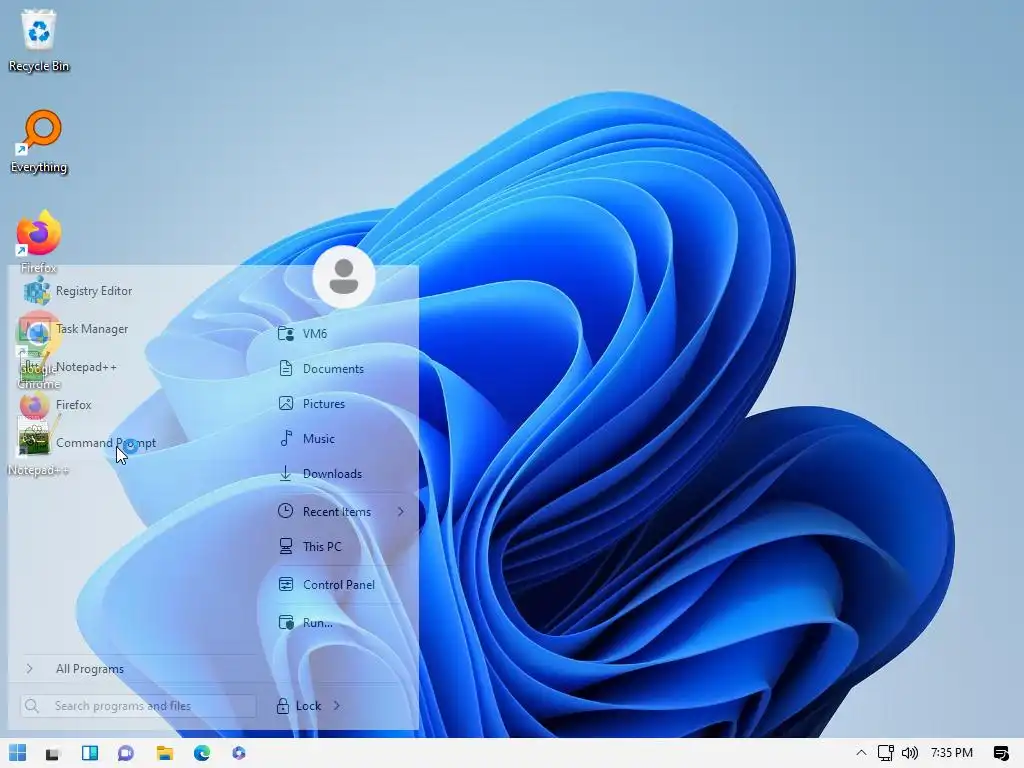Open the Widgets panel on taskbar
The width and height of the screenshot is (1024, 768).
pos(90,753)
